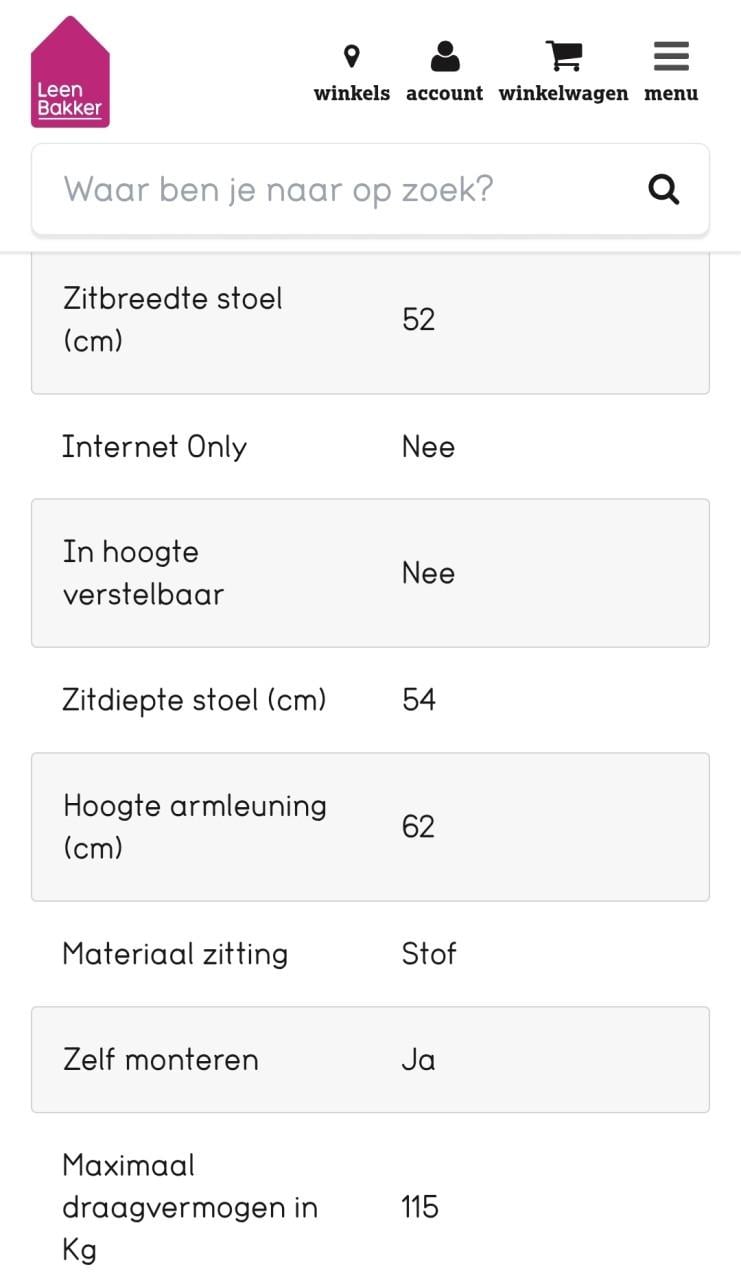The width and height of the screenshot is (741, 1280).
Task: Open the winkelwagen shopping cart icon
Action: point(564,56)
